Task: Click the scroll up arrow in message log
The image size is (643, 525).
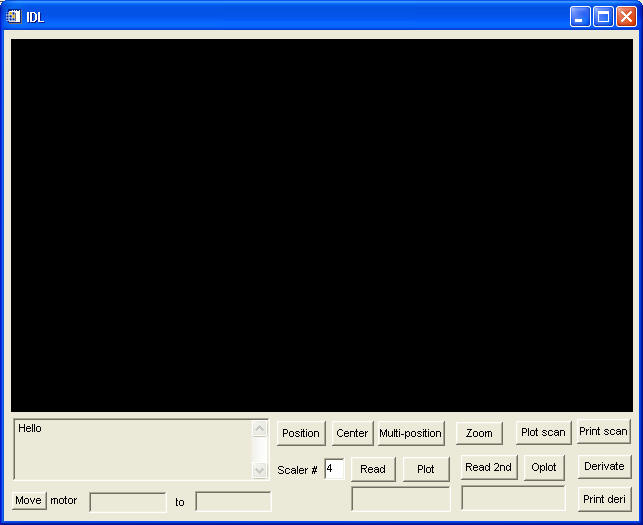Action: pos(260,429)
